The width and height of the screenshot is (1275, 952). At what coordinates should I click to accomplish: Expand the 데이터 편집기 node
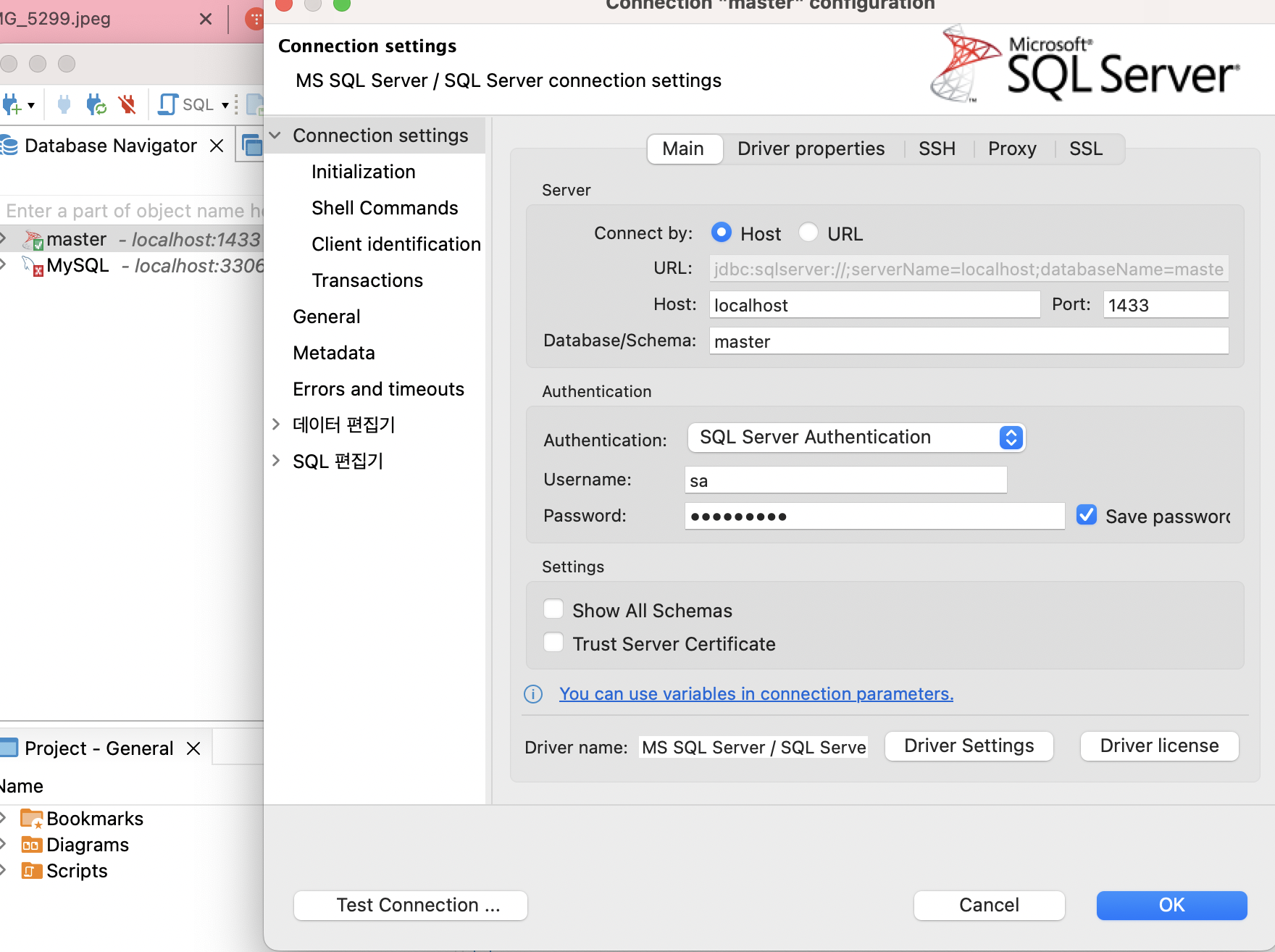click(276, 424)
